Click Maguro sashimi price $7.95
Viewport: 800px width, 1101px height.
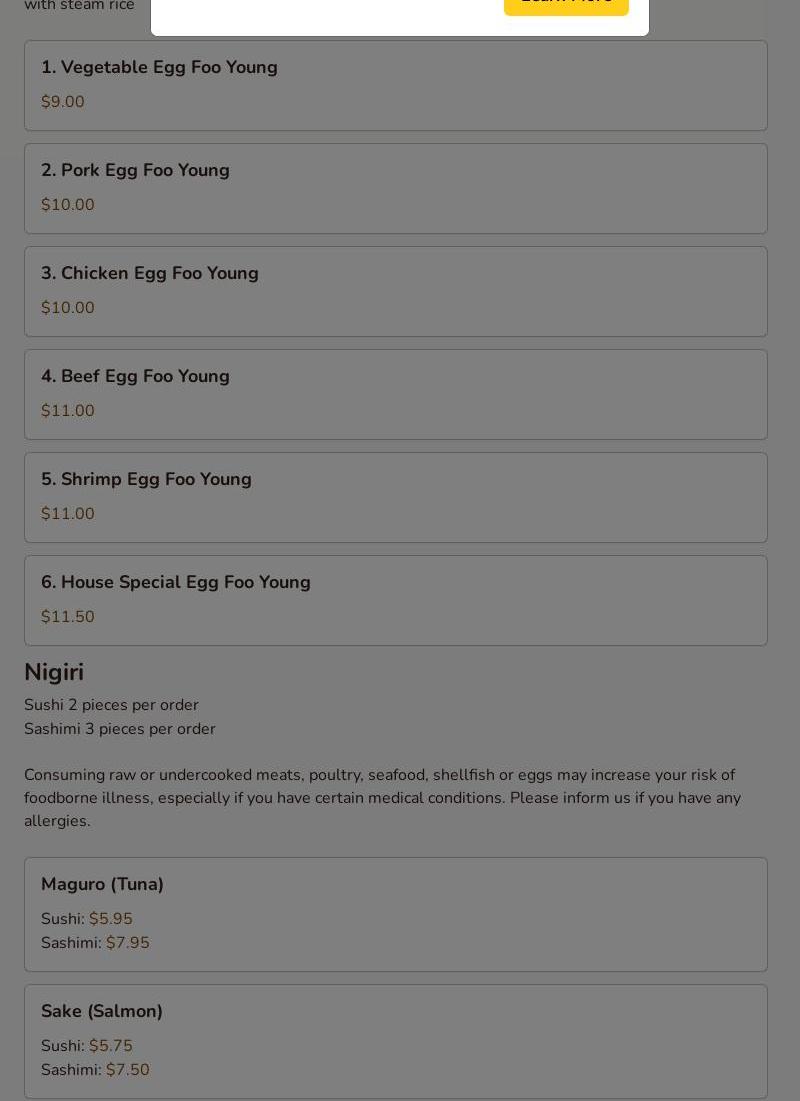point(128,943)
